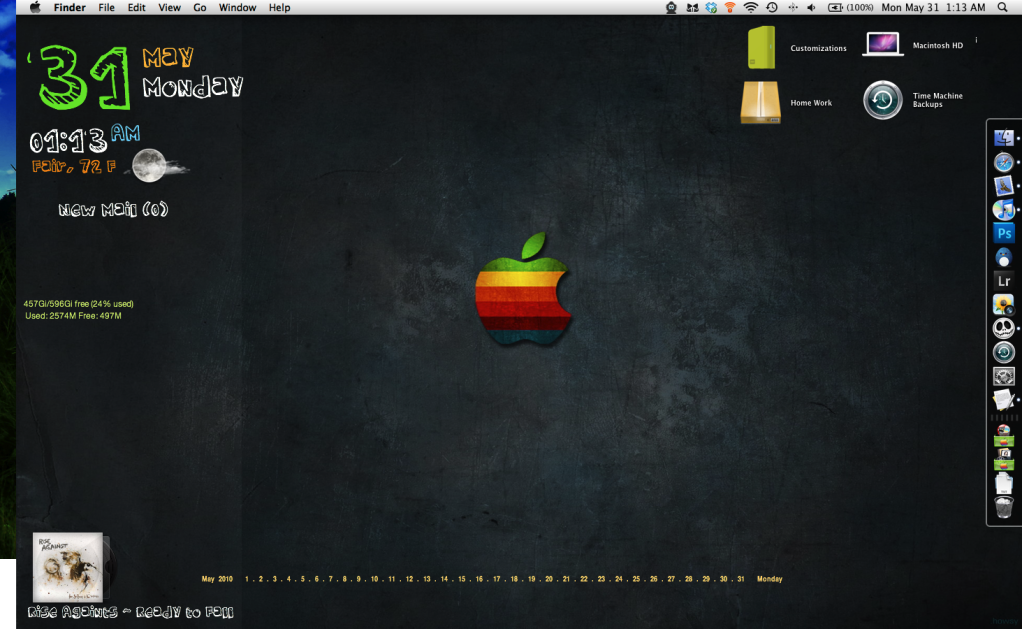Open the Mail stamp icon in dock
Screen dimensions: 1022x629
pos(1004,186)
